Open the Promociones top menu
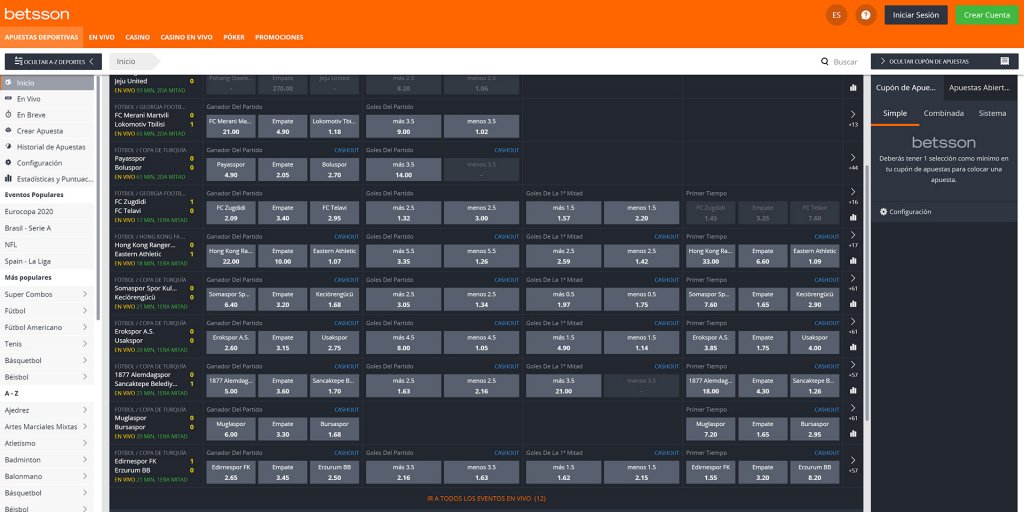Screen dimensions: 1024x512 [x=279, y=38]
